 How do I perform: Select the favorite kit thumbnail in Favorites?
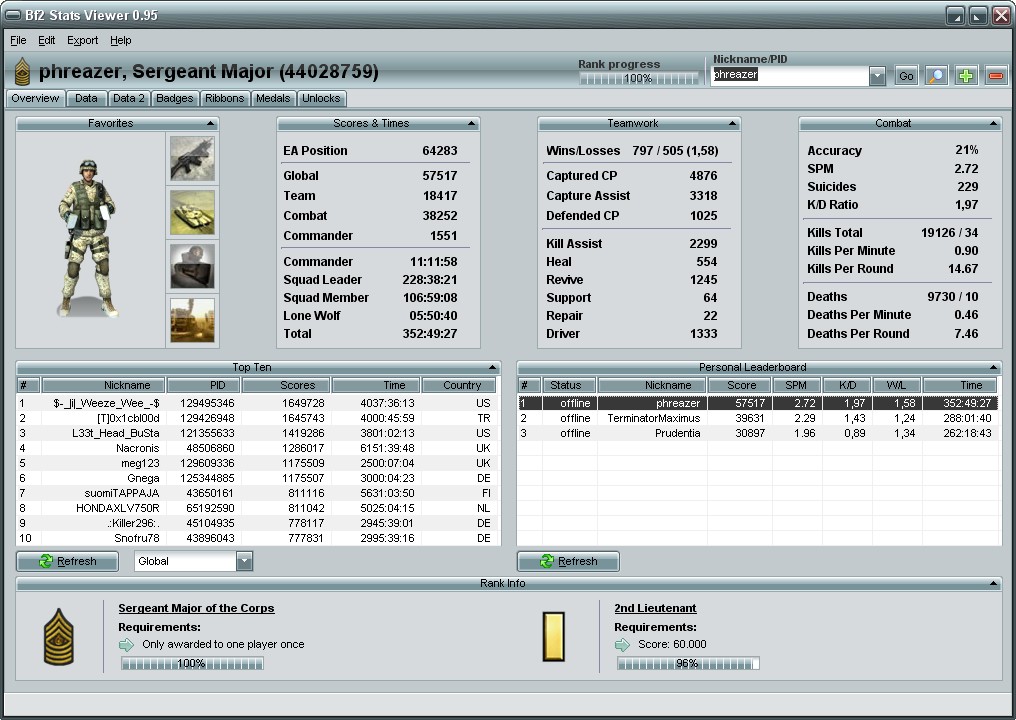point(192,266)
